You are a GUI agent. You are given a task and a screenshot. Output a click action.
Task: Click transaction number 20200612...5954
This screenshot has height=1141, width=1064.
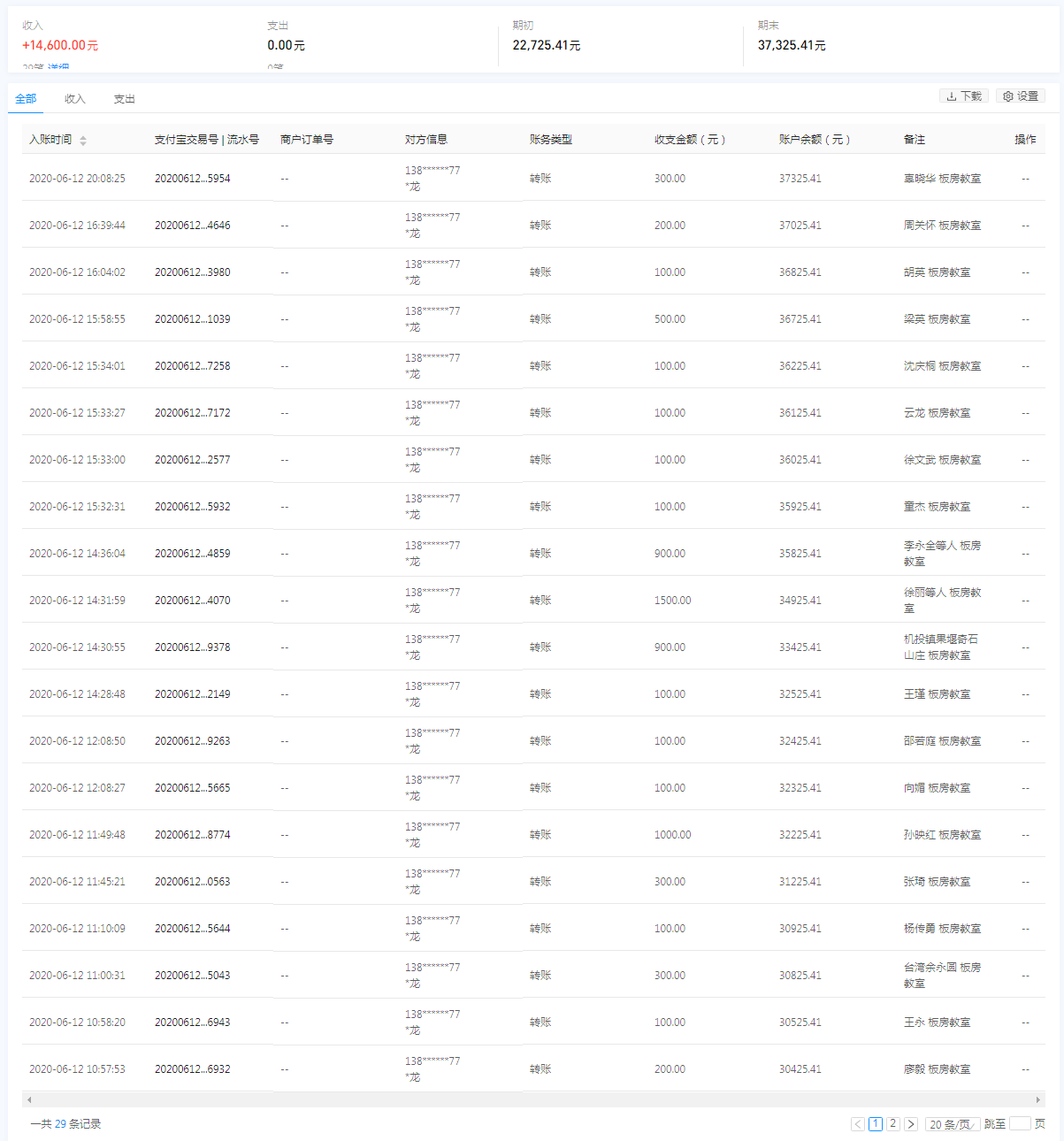(x=192, y=179)
